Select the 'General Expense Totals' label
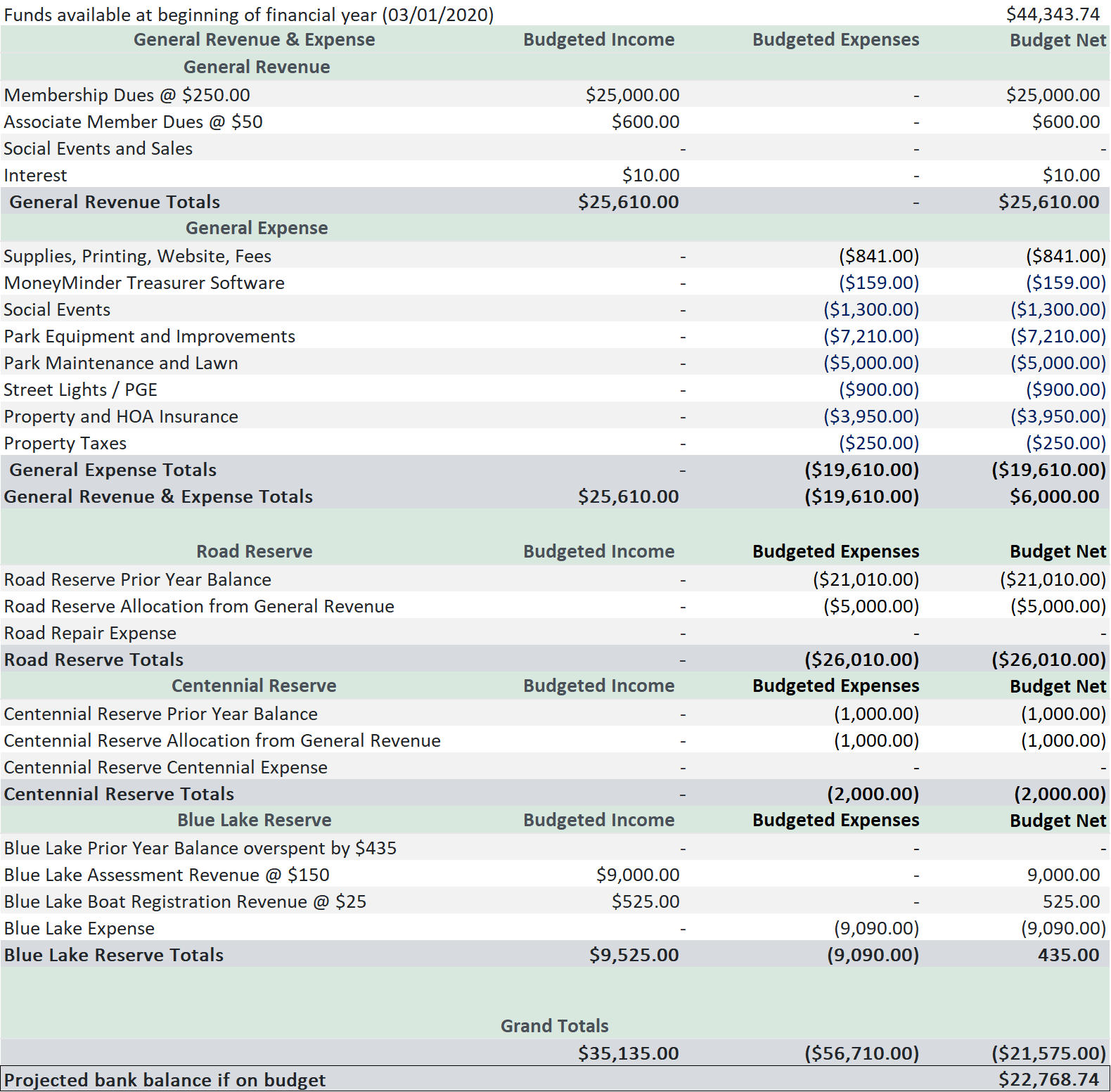The height and width of the screenshot is (1092, 1111). (x=113, y=470)
